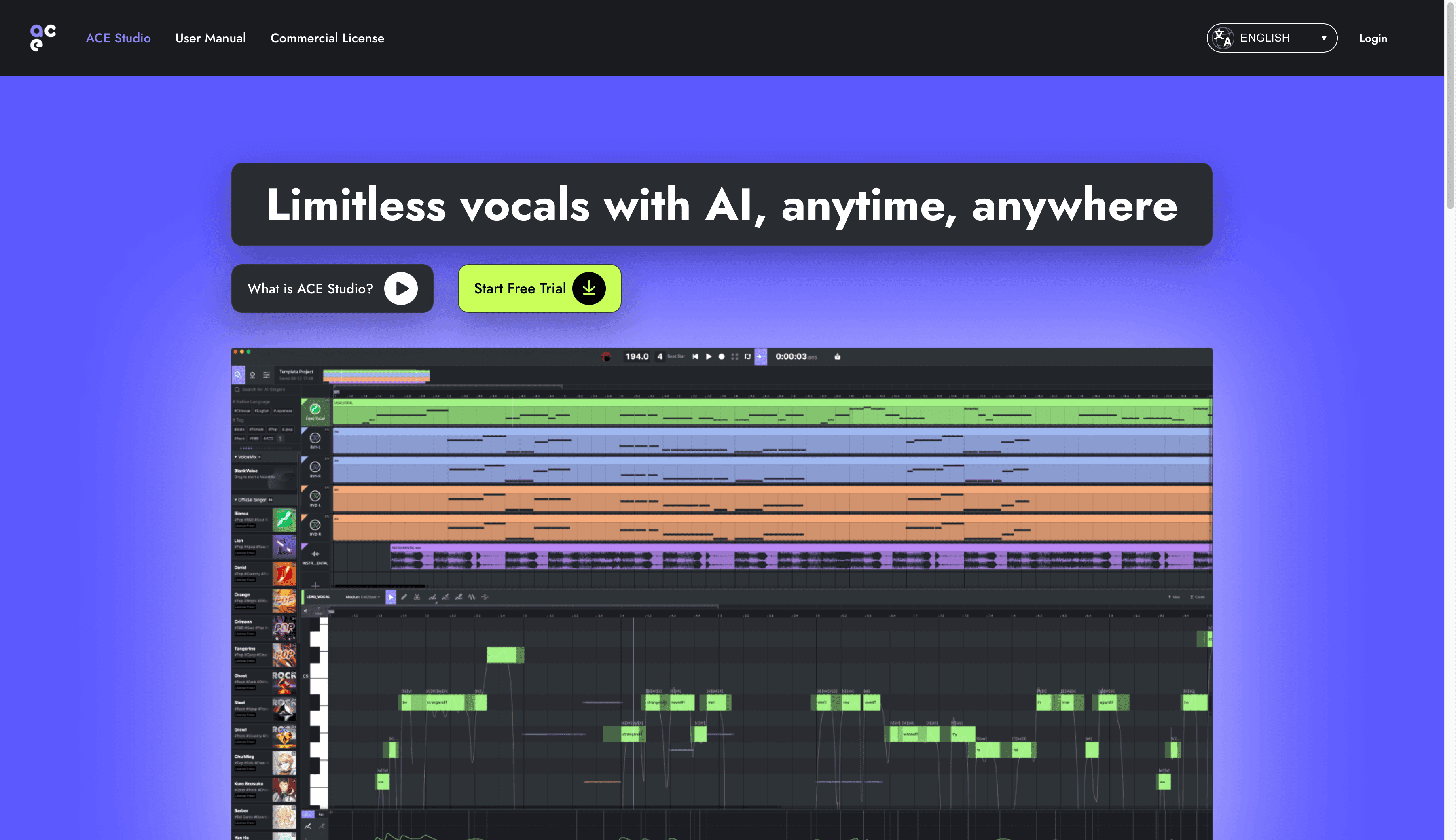The height and width of the screenshot is (840, 1456).
Task: Select singer Kuro Bousuku in the list
Action: pyautogui.click(x=264, y=790)
